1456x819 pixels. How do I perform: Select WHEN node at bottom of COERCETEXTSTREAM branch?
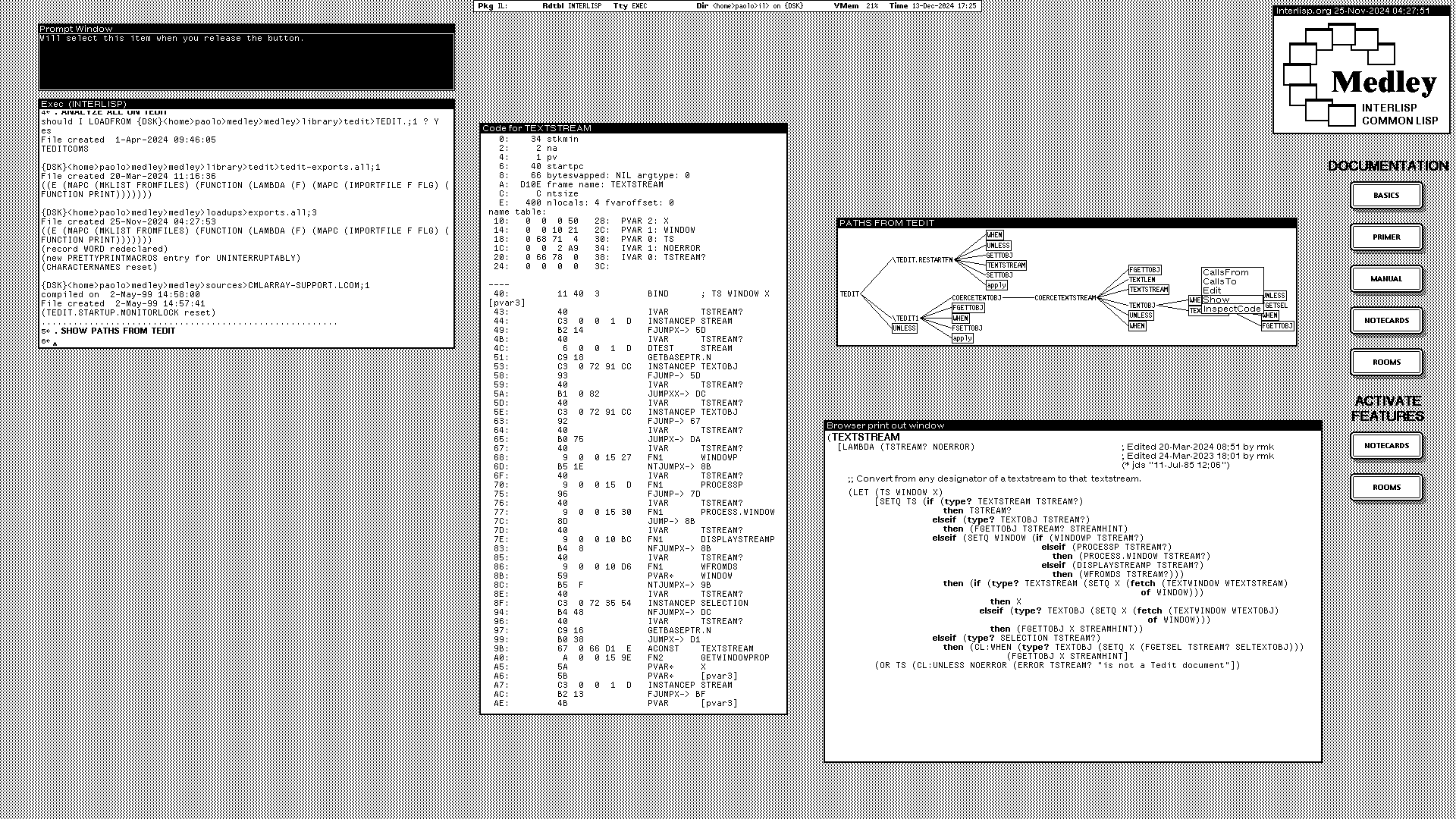1137,326
